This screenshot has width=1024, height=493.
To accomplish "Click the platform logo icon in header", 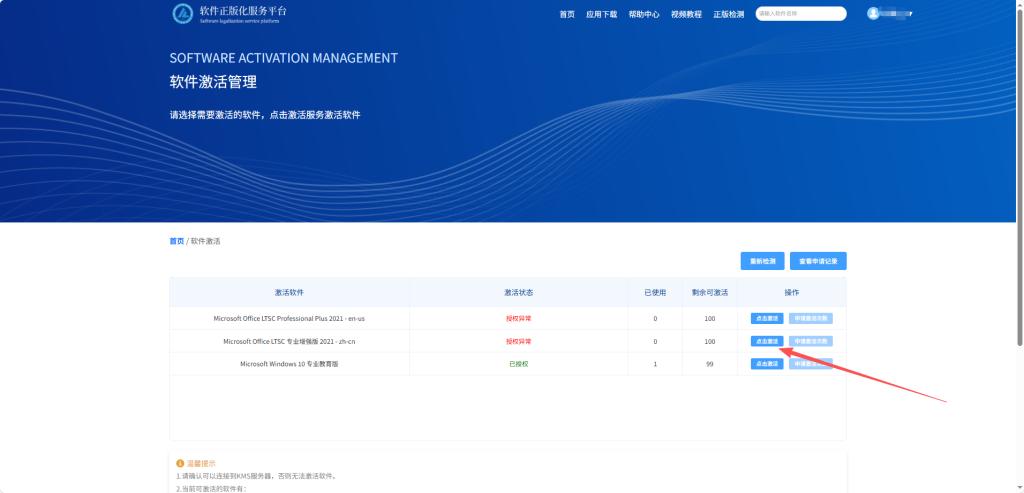I will coord(182,13).
